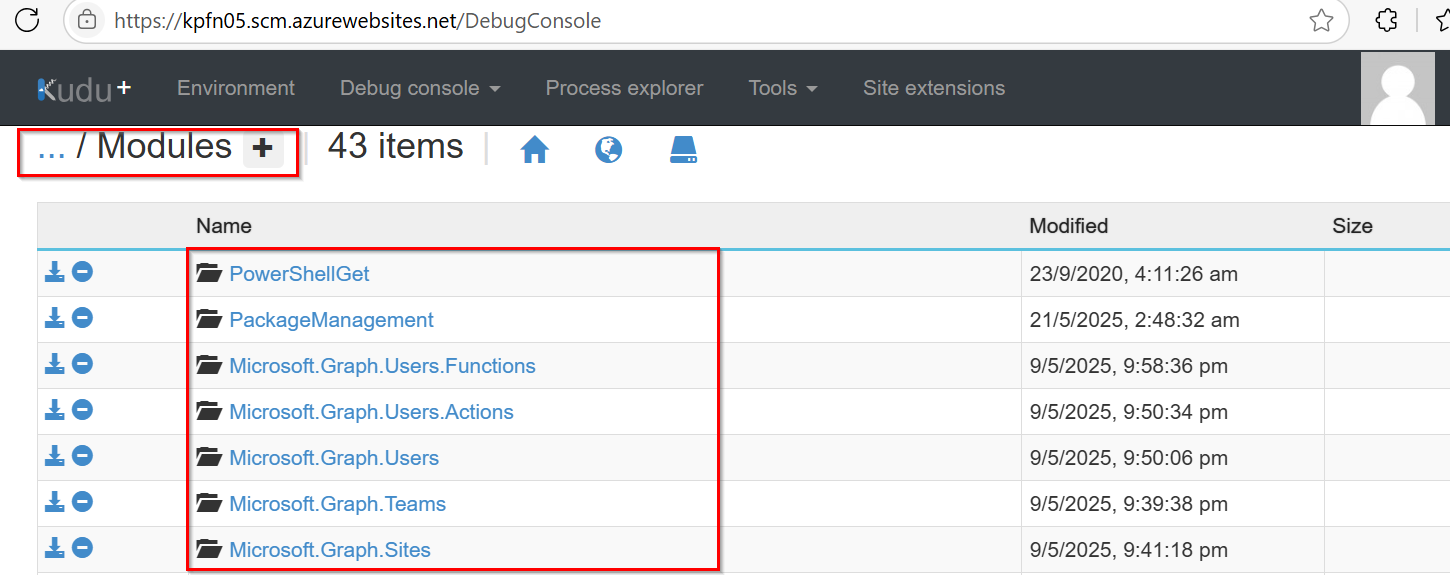Viewport: 1450px width, 575px height.
Task: Click the Modified column header
Action: pyautogui.click(x=1069, y=226)
